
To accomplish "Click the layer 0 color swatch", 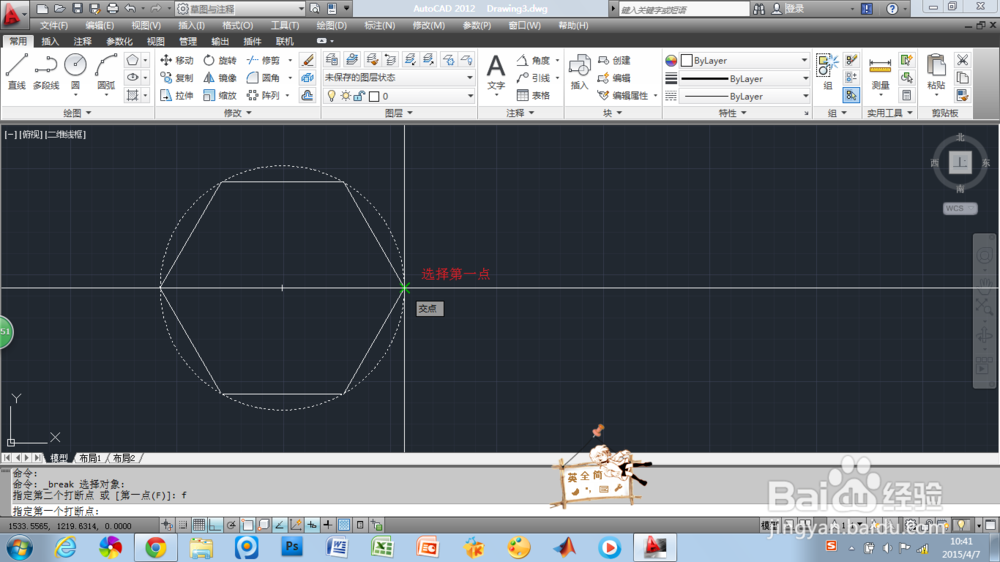I will coord(374,96).
